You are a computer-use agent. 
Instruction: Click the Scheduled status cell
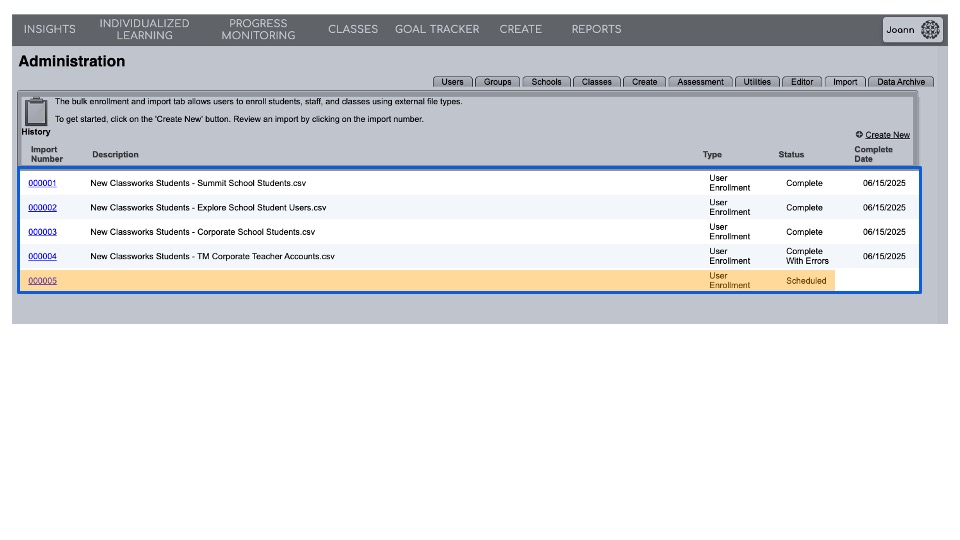click(806, 281)
